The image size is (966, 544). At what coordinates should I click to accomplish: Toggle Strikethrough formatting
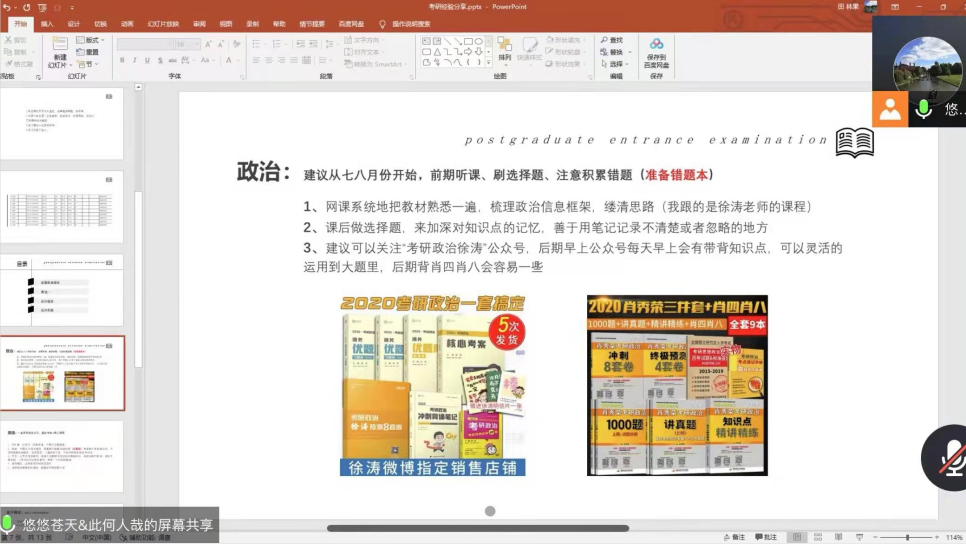coord(172,60)
